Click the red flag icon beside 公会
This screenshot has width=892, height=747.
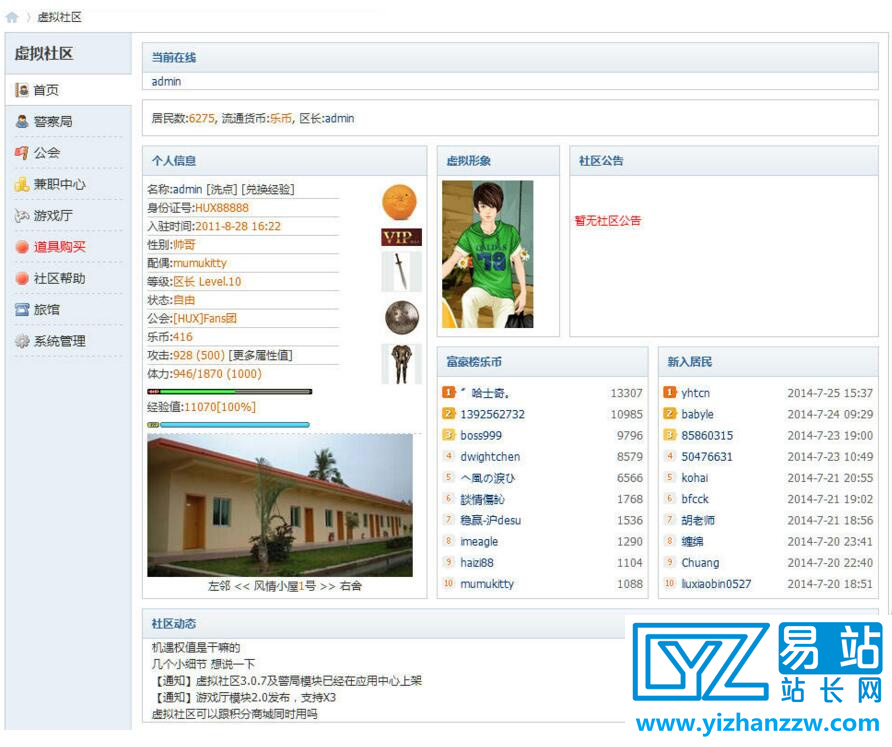tap(22, 152)
